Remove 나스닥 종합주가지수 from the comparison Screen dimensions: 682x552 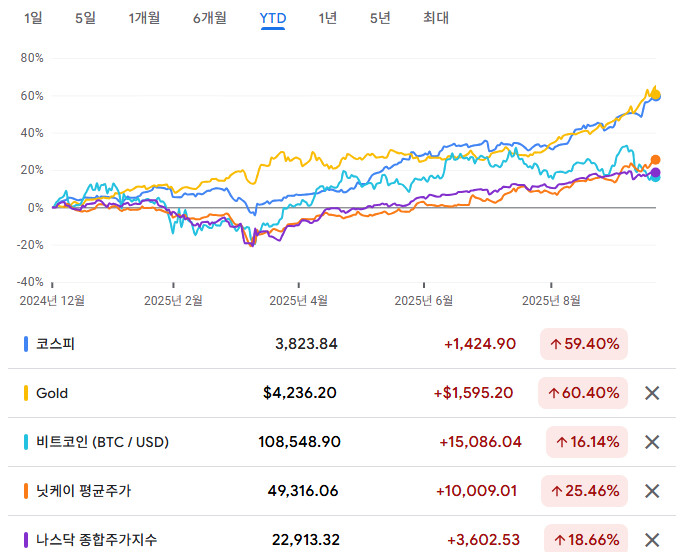tap(652, 539)
